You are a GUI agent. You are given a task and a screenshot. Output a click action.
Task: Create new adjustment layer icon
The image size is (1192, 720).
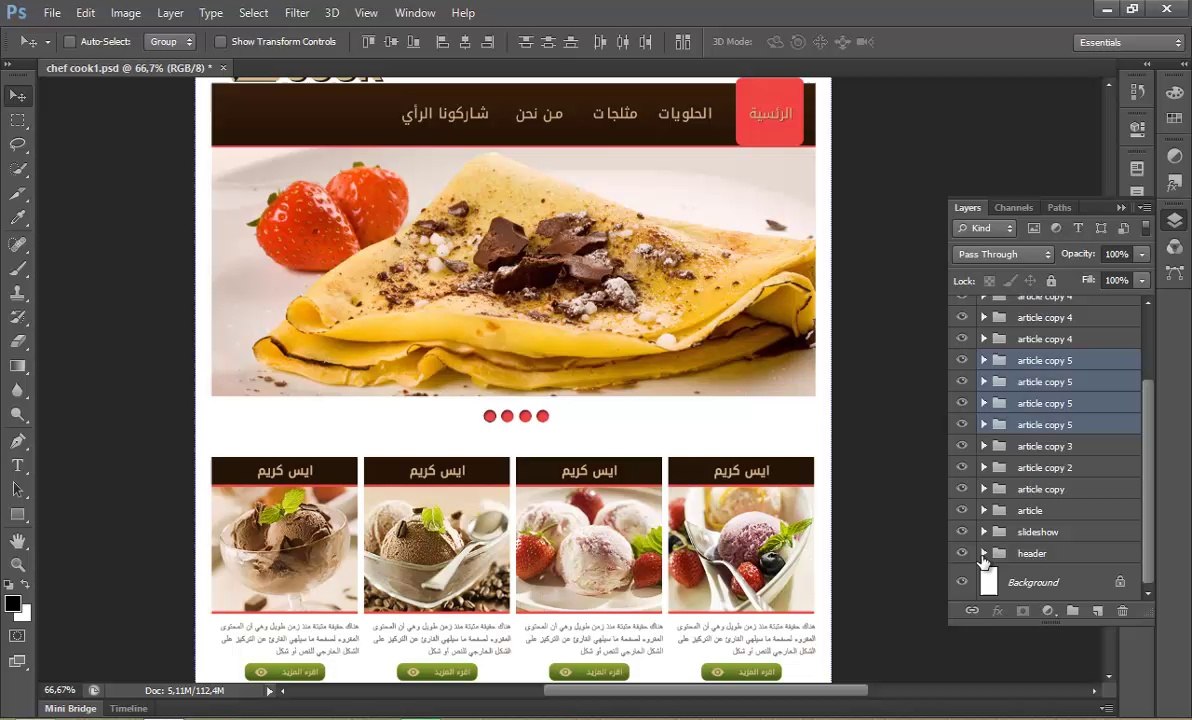coord(1048,611)
